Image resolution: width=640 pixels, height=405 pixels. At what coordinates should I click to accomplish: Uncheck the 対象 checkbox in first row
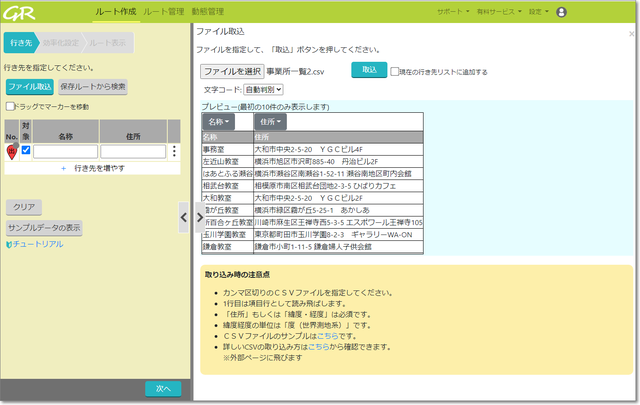(26, 151)
